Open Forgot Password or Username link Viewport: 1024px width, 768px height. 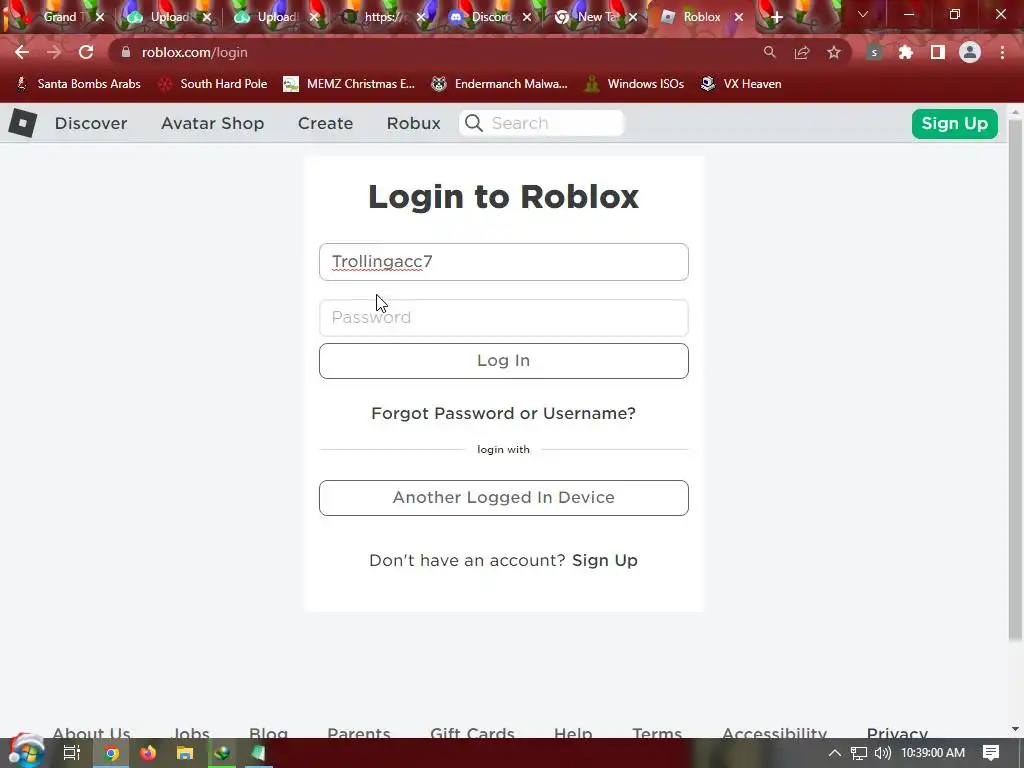click(504, 413)
